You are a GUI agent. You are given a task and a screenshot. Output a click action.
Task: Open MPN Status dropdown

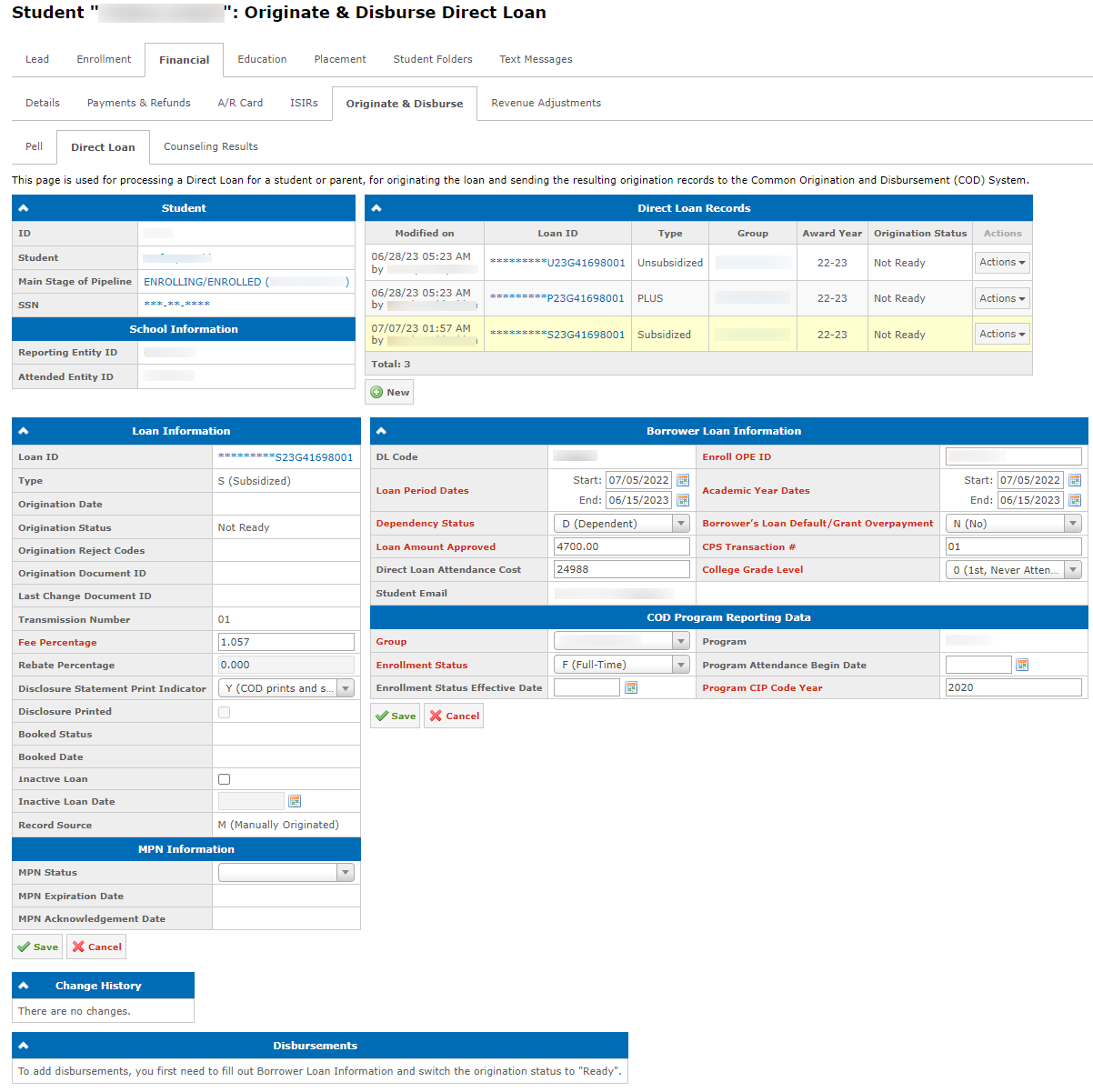286,872
